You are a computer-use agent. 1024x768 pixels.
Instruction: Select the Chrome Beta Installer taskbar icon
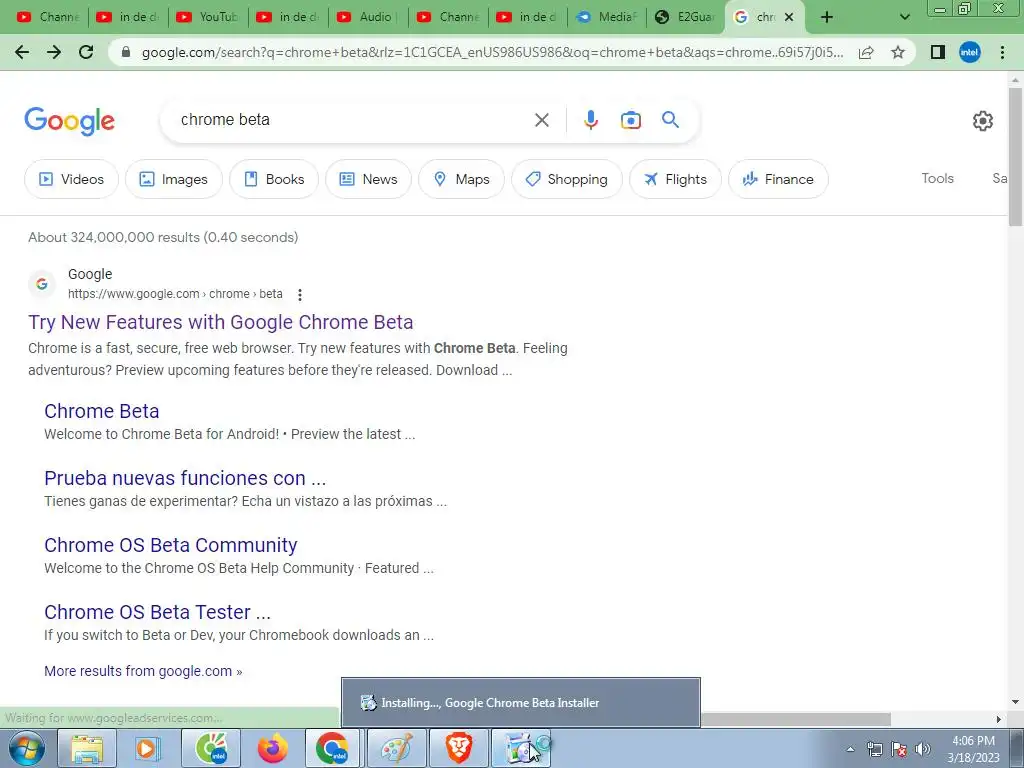point(521,748)
